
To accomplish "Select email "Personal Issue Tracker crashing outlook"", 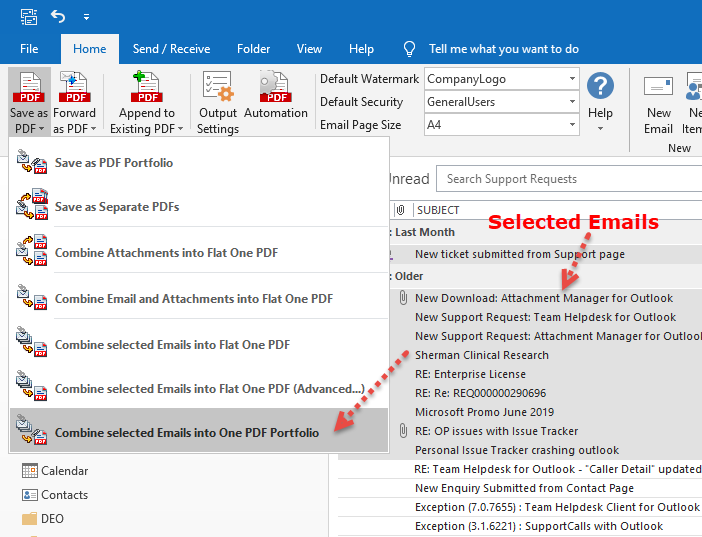I will pyautogui.click(x=517, y=450).
